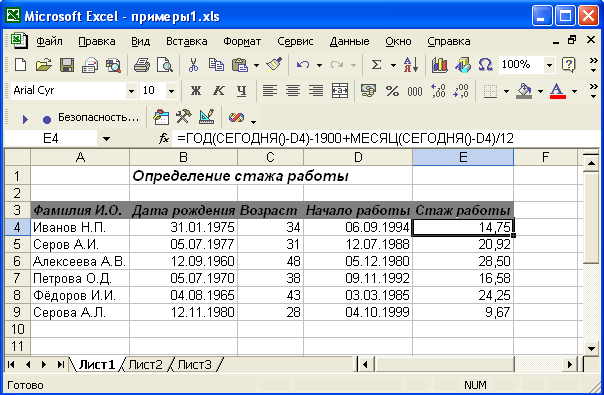Screen dimensions: 604x395
Task: Toggle italic К formatting
Action: [219, 91]
